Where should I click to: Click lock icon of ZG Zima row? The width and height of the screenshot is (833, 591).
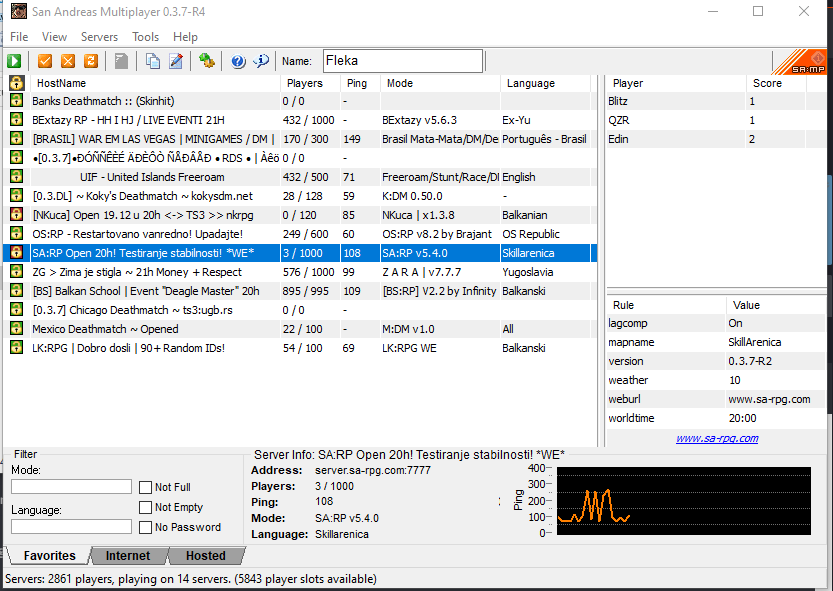point(16,271)
